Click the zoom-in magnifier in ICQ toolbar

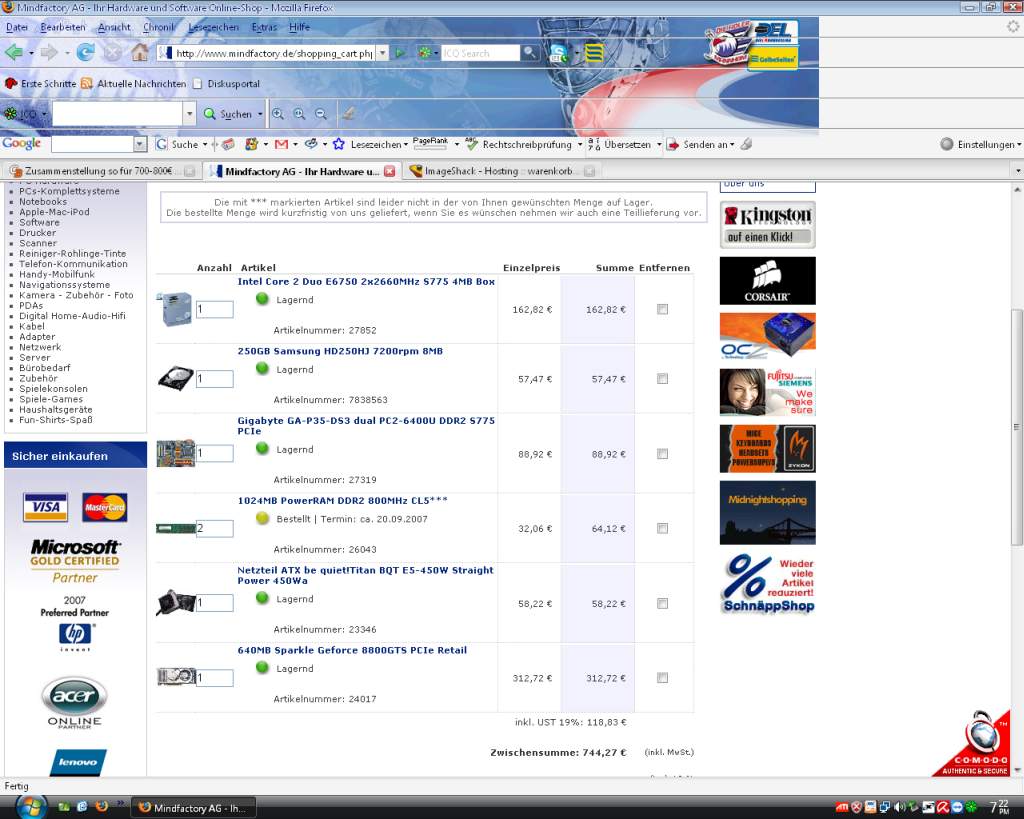point(278,114)
